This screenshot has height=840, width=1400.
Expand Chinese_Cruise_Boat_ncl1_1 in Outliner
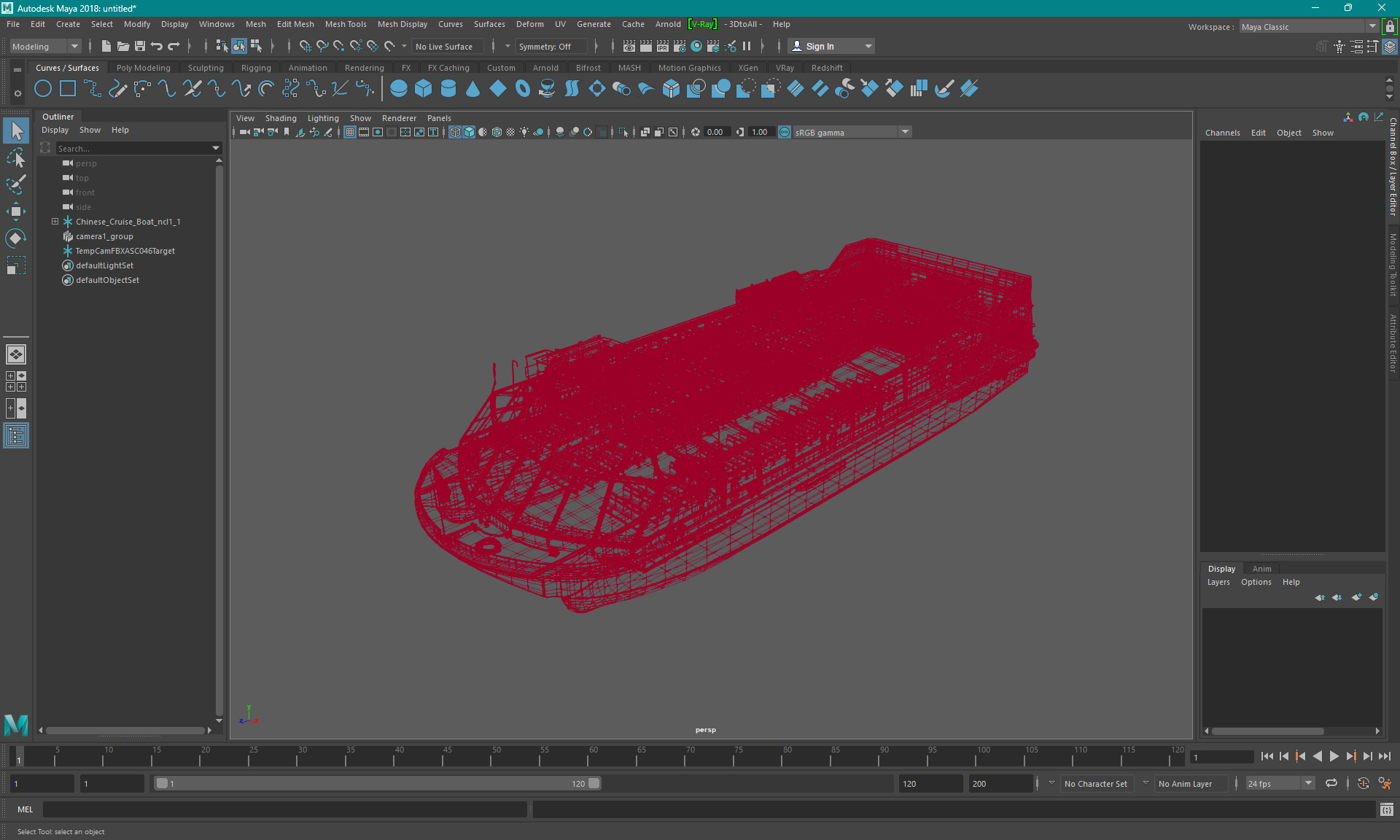click(55, 222)
